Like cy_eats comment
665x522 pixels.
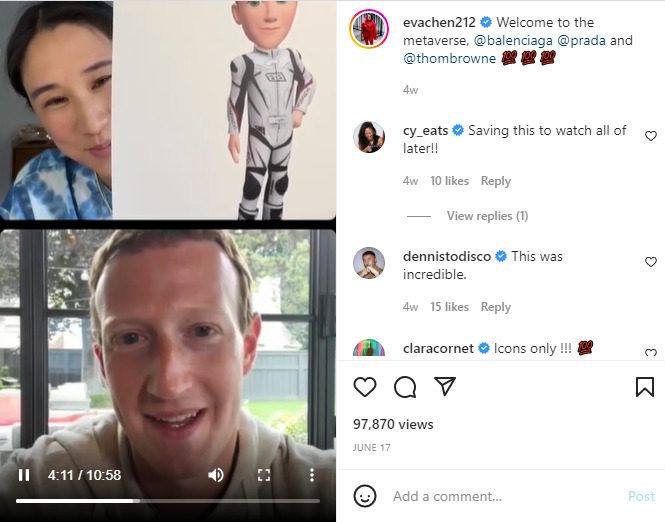[x=651, y=136]
